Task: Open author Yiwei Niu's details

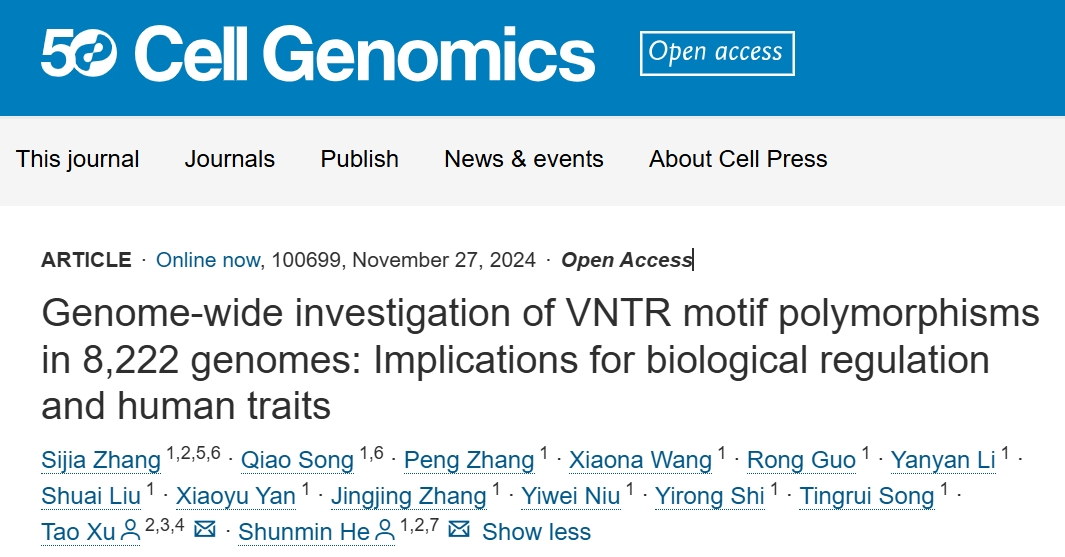Action: [571, 496]
